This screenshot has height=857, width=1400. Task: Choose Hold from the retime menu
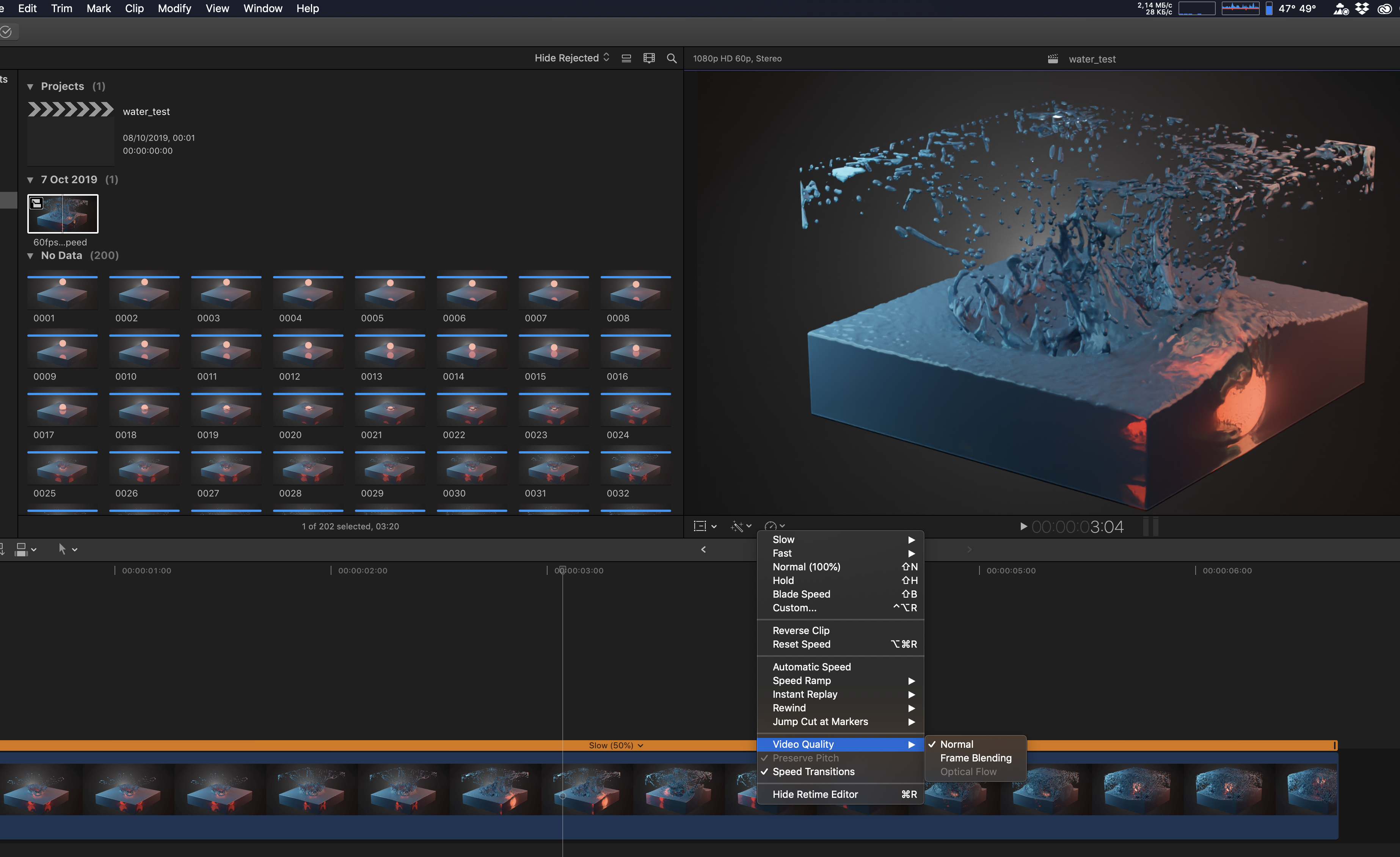(x=840, y=580)
